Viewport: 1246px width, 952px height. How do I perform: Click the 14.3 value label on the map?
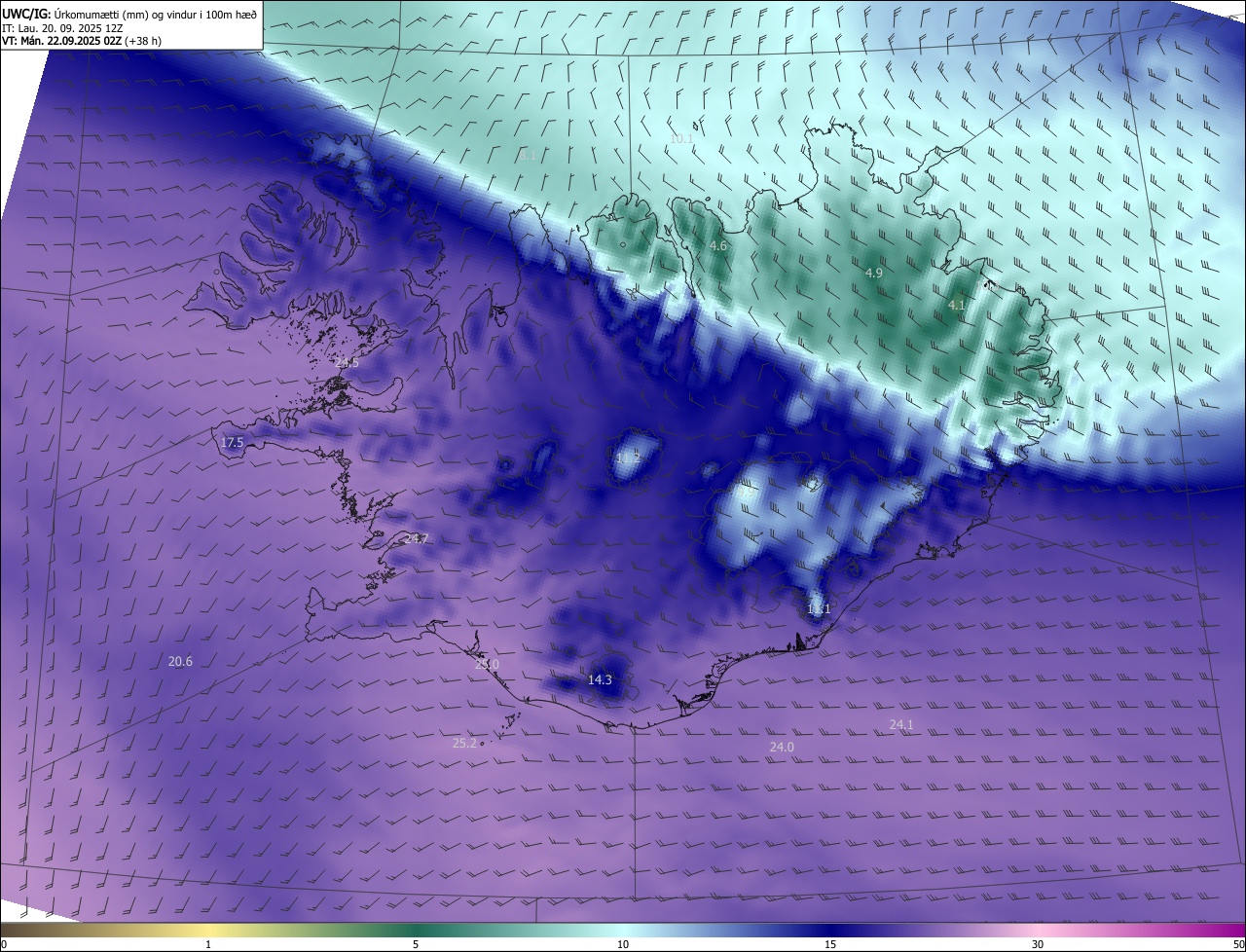(x=601, y=680)
